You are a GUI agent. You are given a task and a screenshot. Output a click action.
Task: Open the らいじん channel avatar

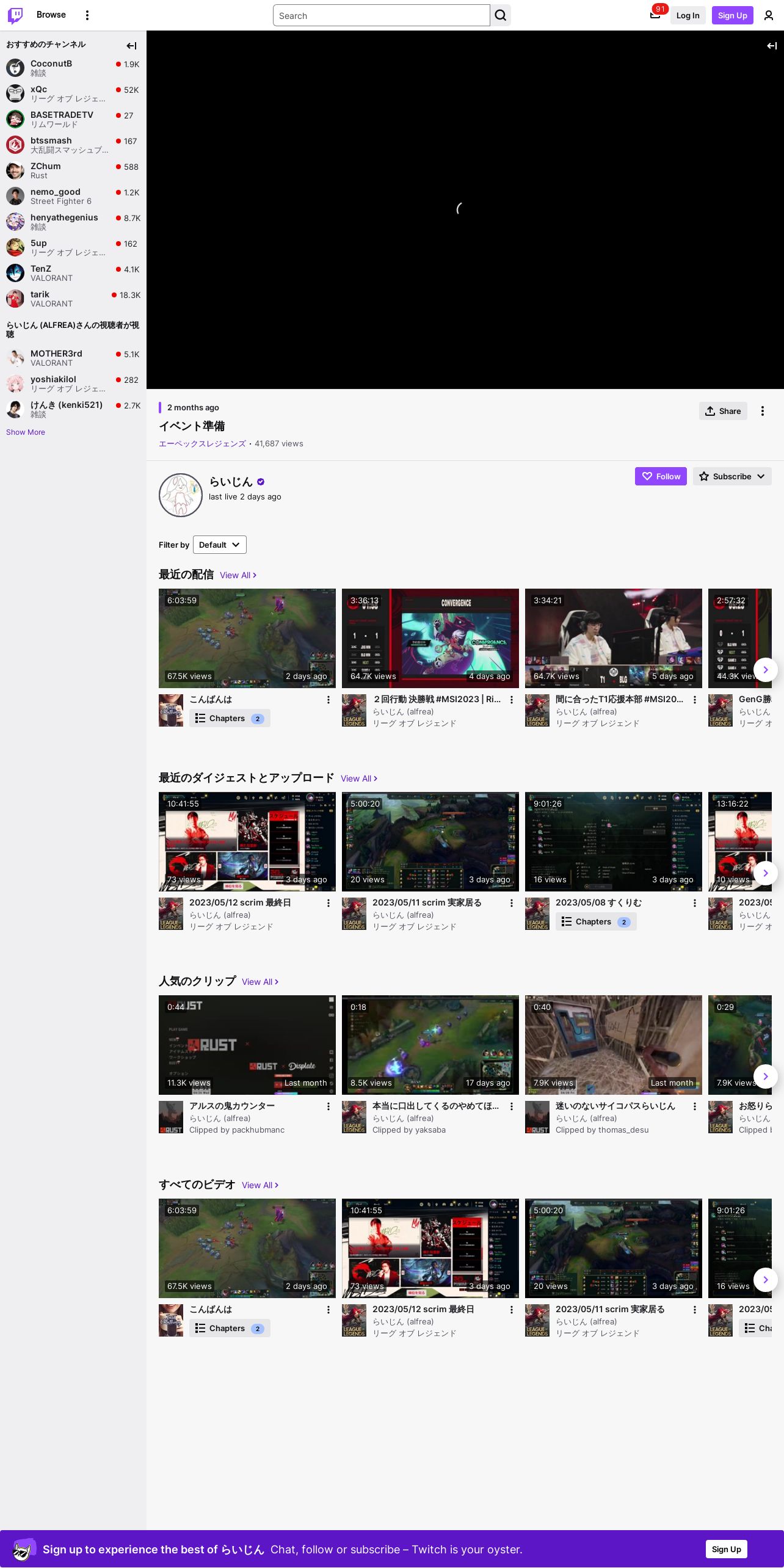181,495
